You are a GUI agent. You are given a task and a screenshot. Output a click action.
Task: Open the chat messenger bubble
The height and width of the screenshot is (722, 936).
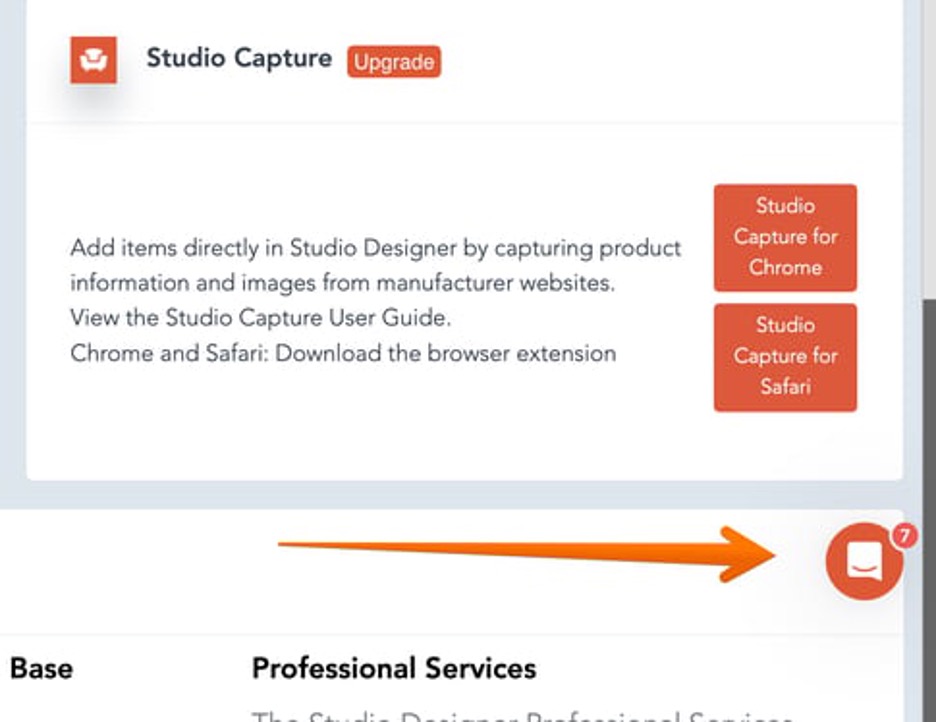coord(864,561)
